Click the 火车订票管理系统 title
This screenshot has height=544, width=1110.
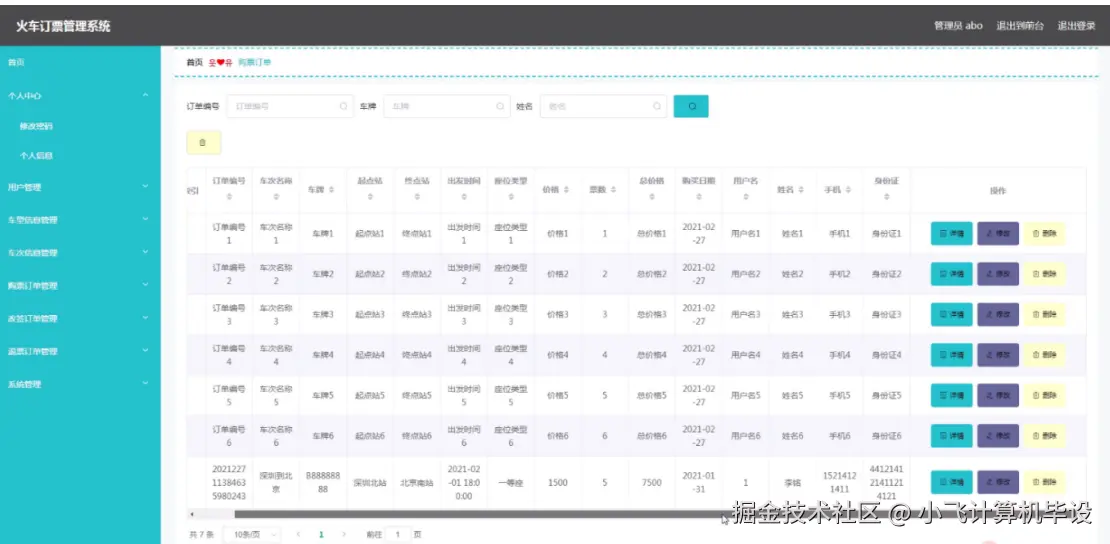[63, 26]
